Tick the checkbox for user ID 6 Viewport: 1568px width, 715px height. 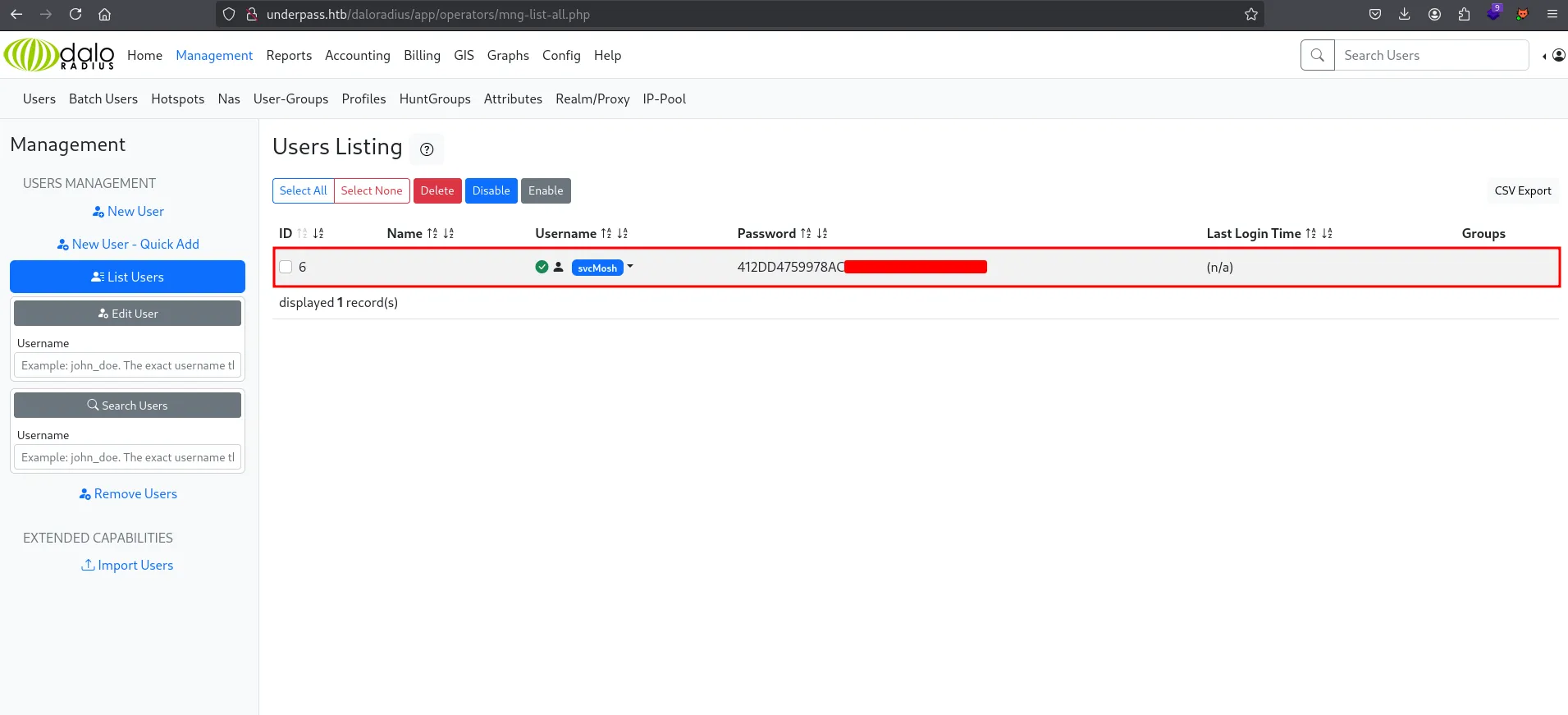click(286, 267)
